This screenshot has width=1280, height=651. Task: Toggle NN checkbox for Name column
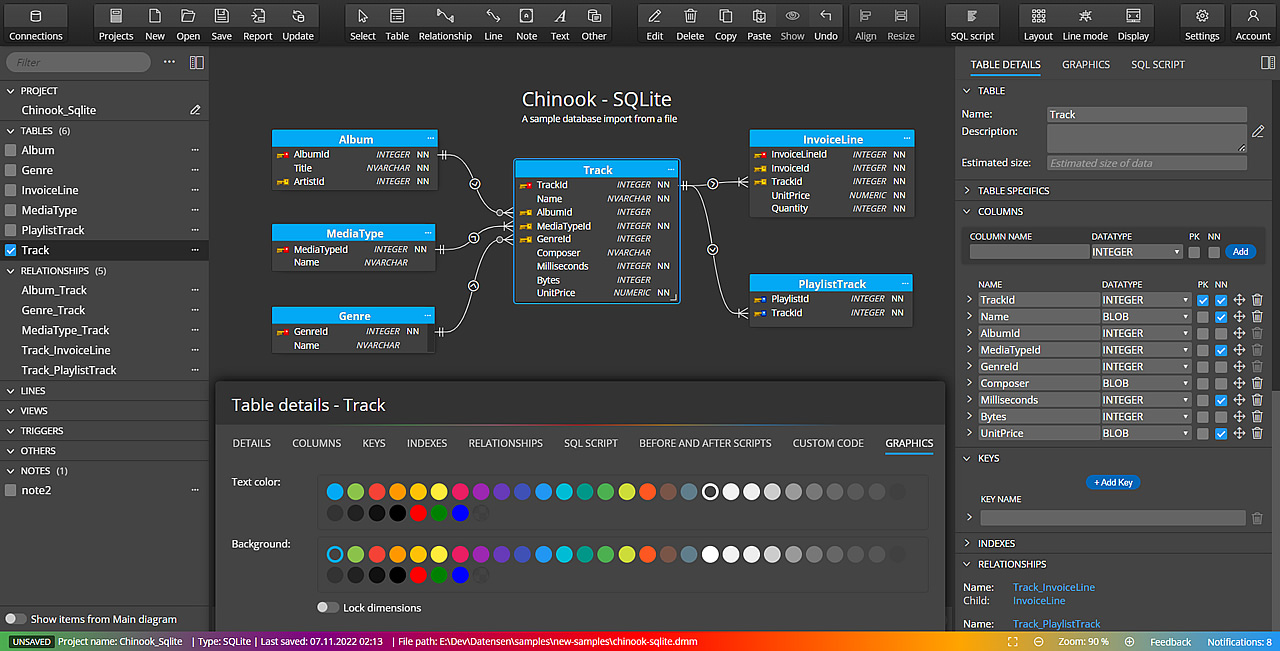click(x=1221, y=317)
